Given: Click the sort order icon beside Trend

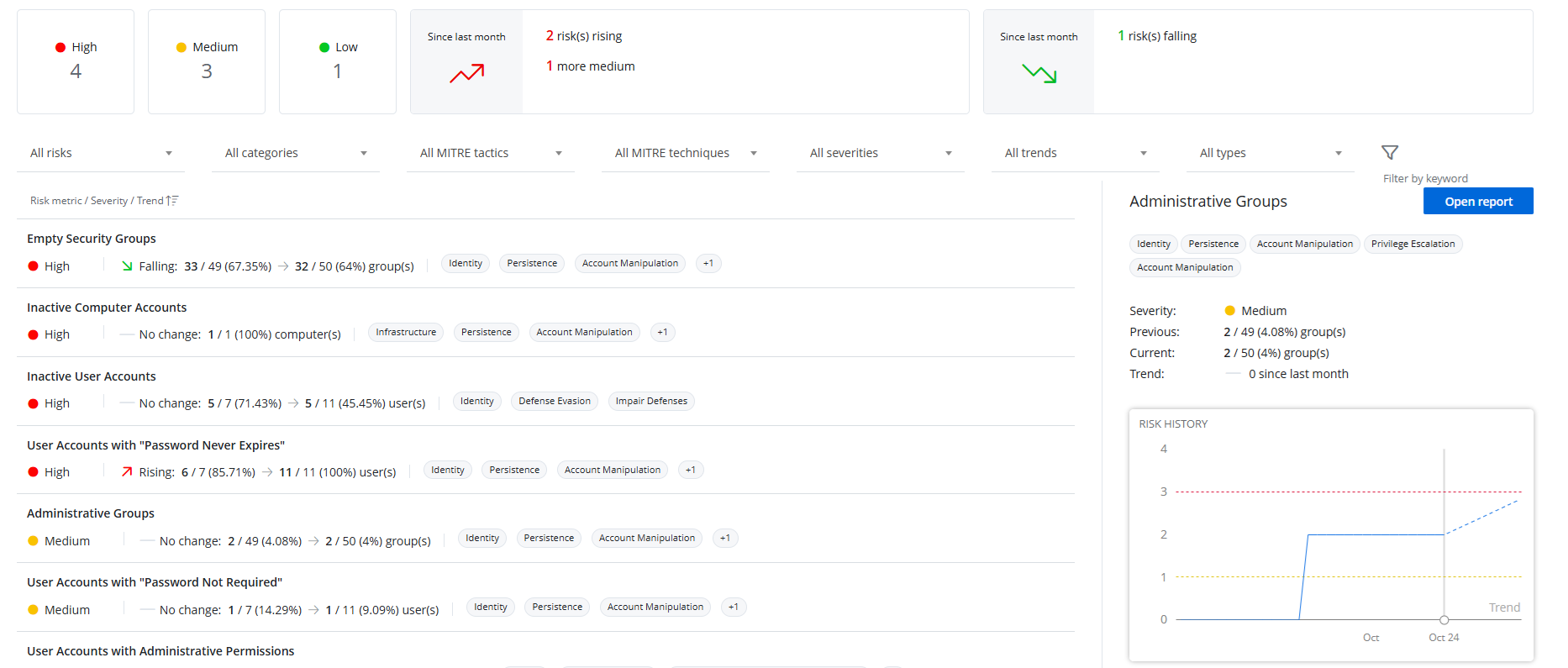Looking at the screenshot, I should click(171, 201).
